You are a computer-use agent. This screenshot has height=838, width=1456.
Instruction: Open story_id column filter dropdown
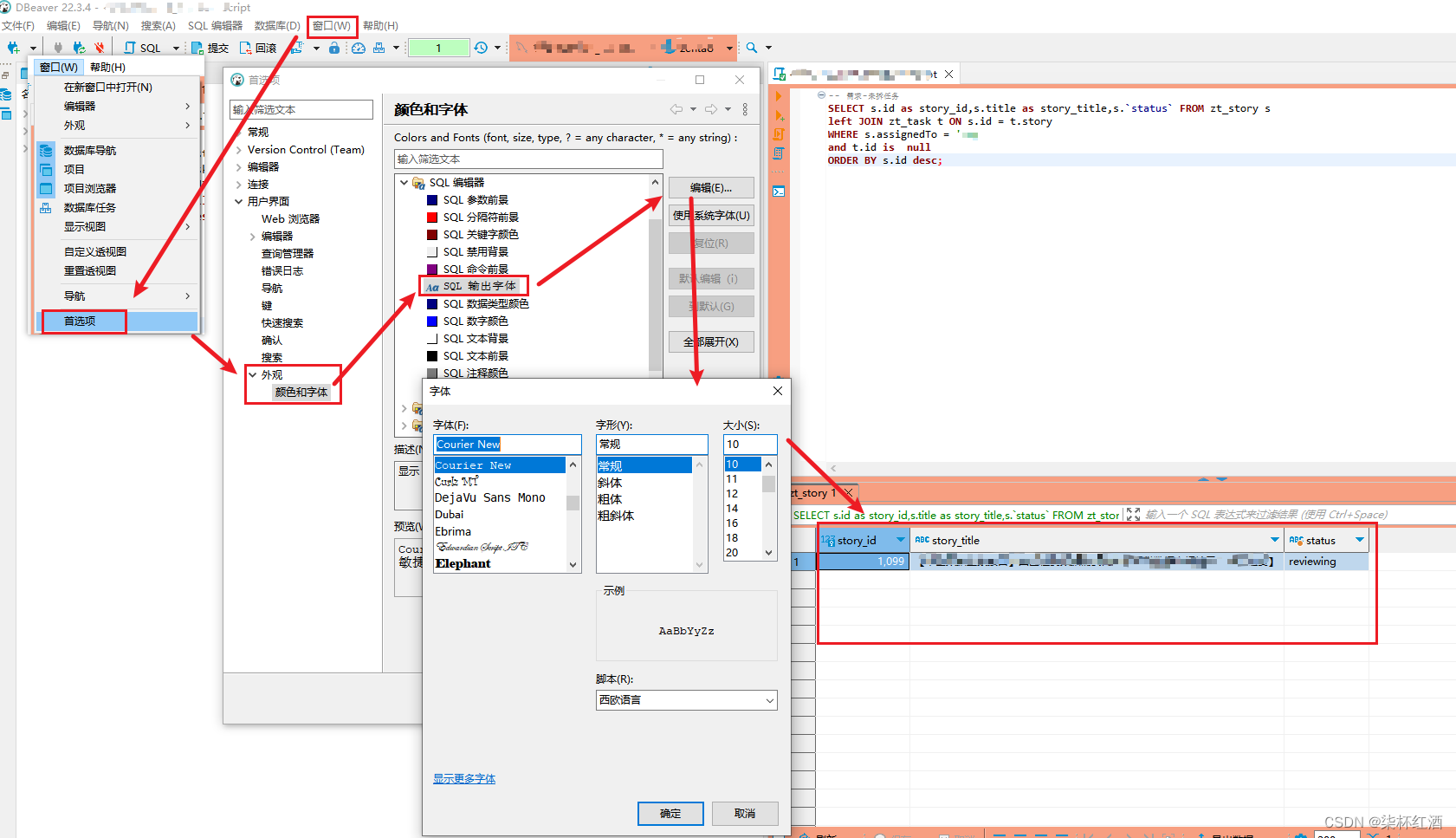(901, 540)
